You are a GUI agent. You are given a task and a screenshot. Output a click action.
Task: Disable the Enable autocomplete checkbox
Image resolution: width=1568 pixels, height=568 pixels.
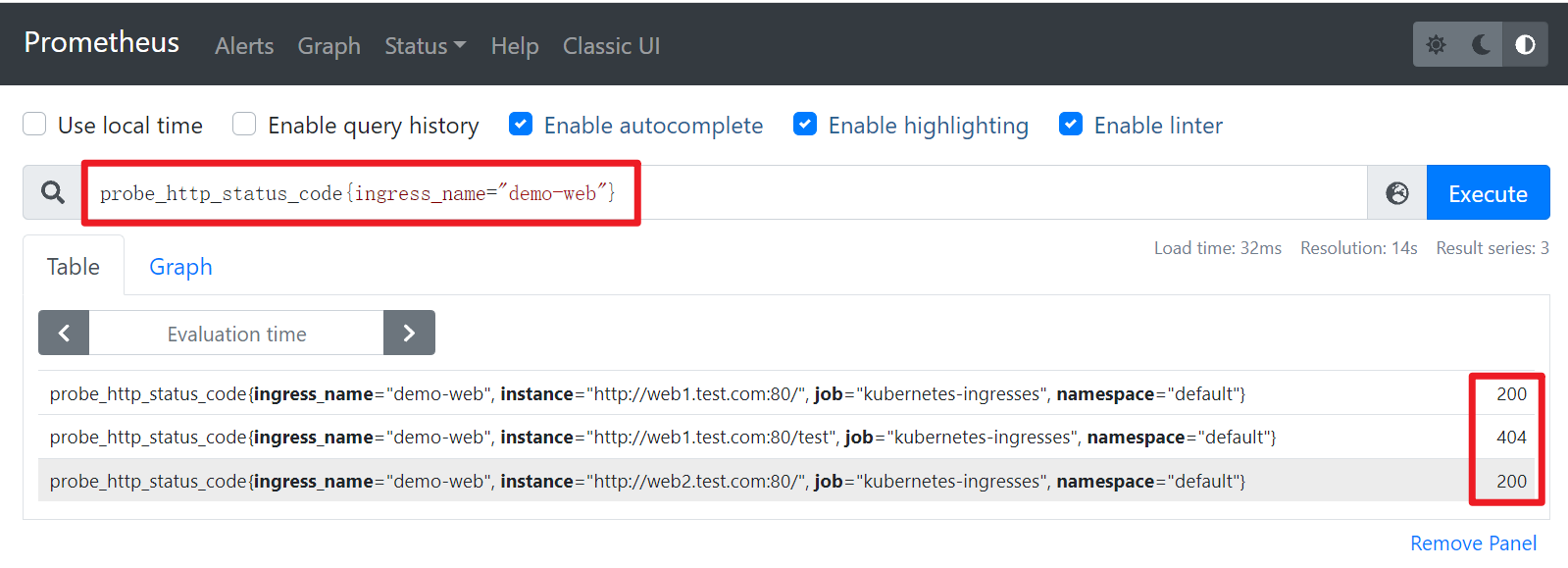[x=521, y=125]
